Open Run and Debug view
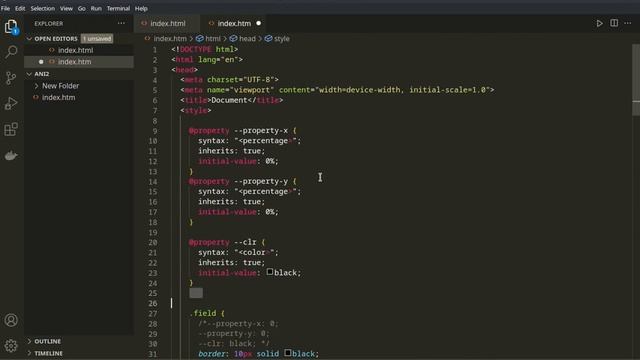The height and width of the screenshot is (360, 640). coord(11,104)
